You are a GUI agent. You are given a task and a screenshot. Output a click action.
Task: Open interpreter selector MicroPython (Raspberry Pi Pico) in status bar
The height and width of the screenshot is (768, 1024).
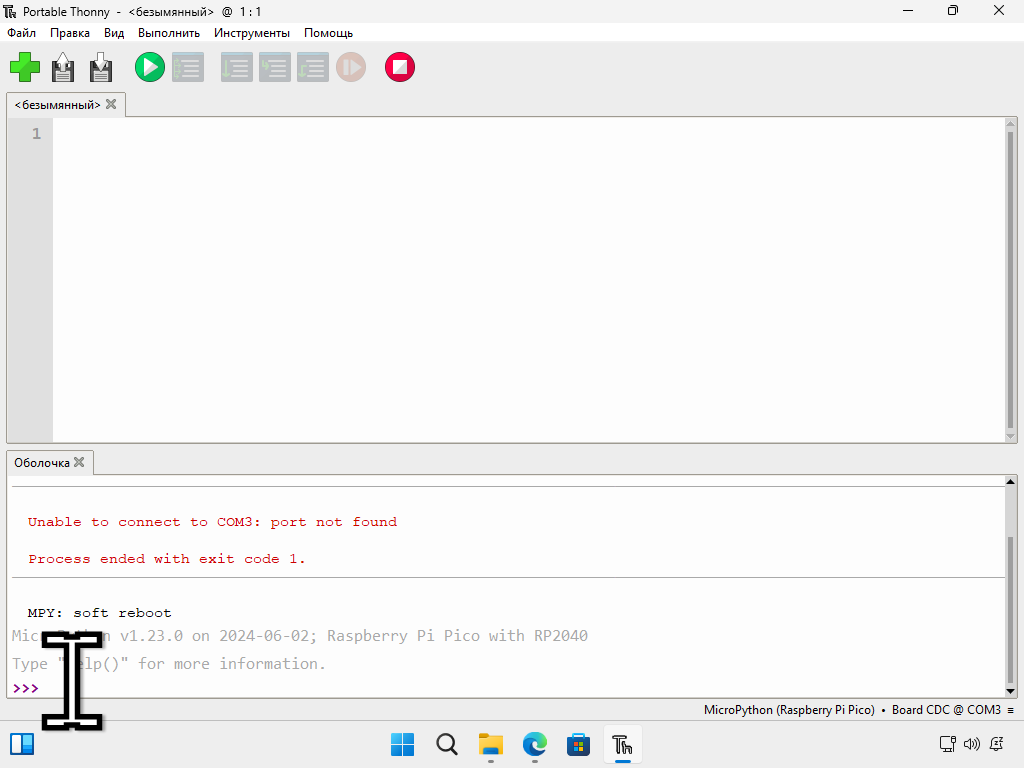[x=789, y=710]
